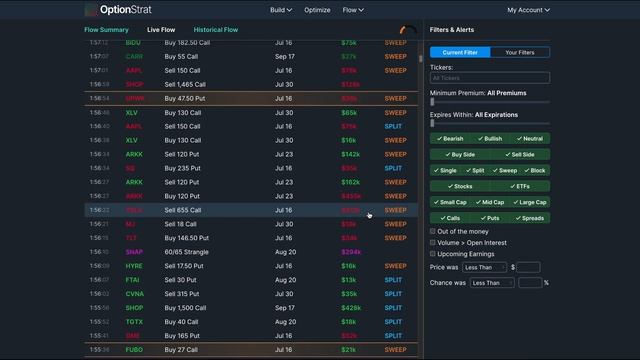The image size is (640, 360).
Task: Select the BIDU Buy 182.50 Call row
Action: [251, 43]
